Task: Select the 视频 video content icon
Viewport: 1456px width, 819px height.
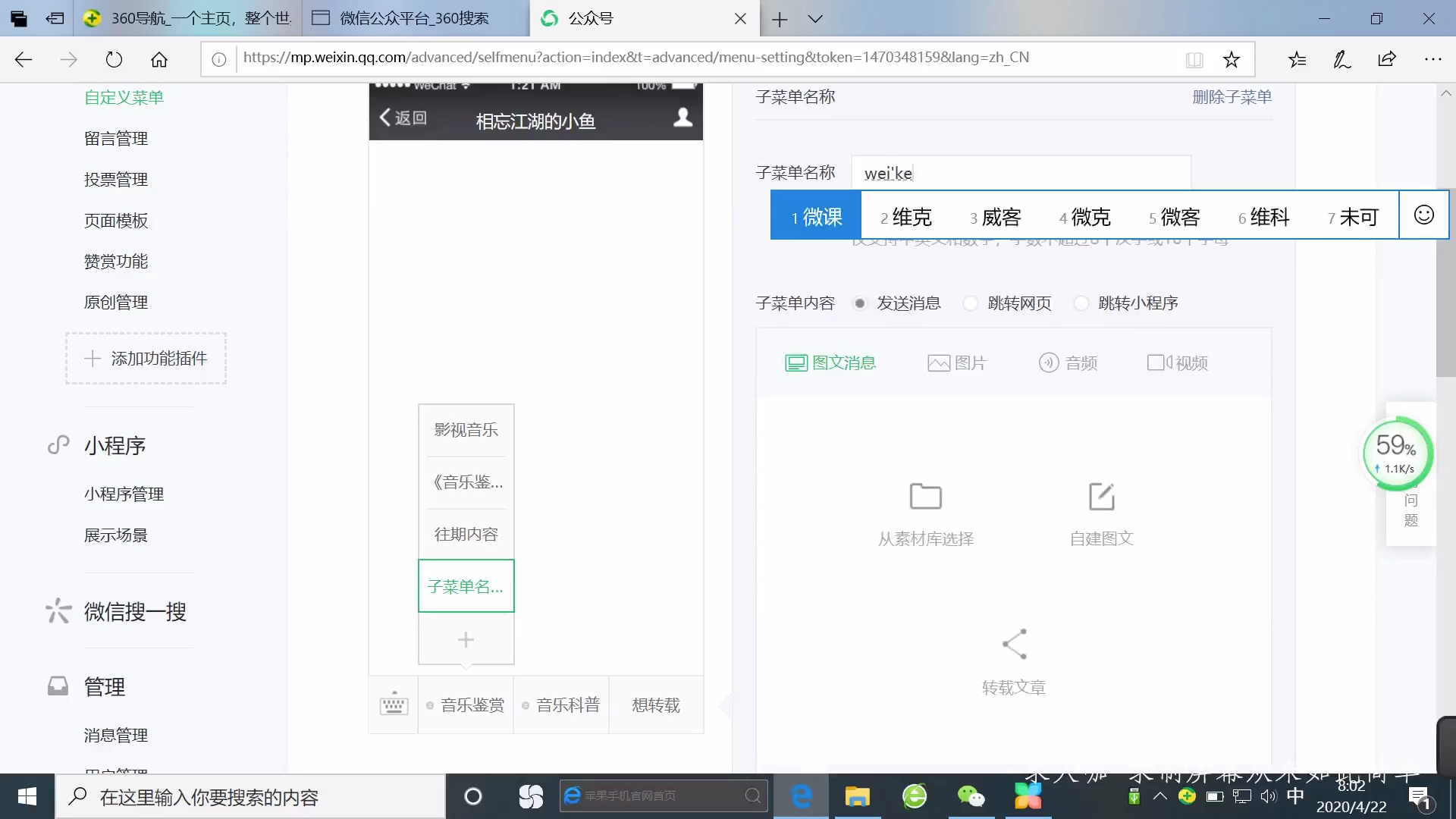Action: click(1158, 362)
